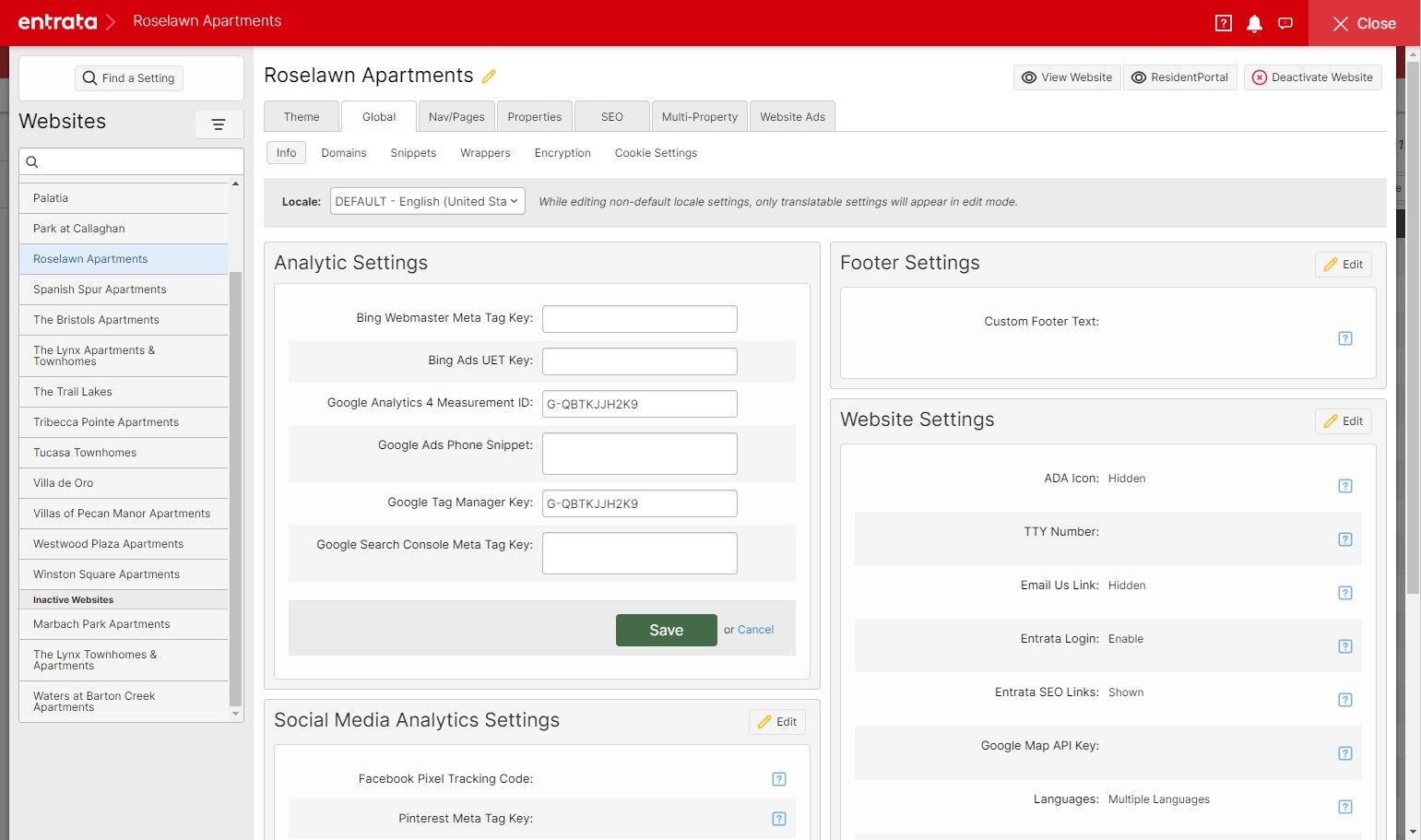The image size is (1421, 840).
Task: Open the Locale dropdown
Action: [x=428, y=201]
